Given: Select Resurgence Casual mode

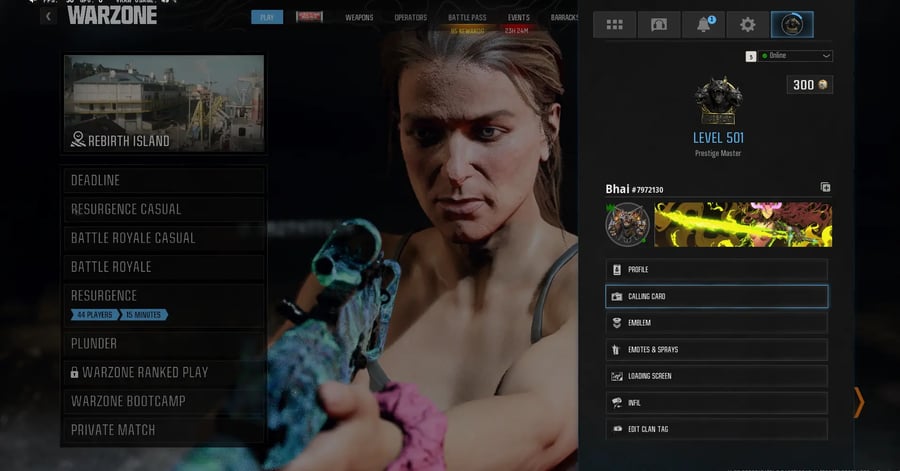Looking at the screenshot, I should [x=164, y=209].
